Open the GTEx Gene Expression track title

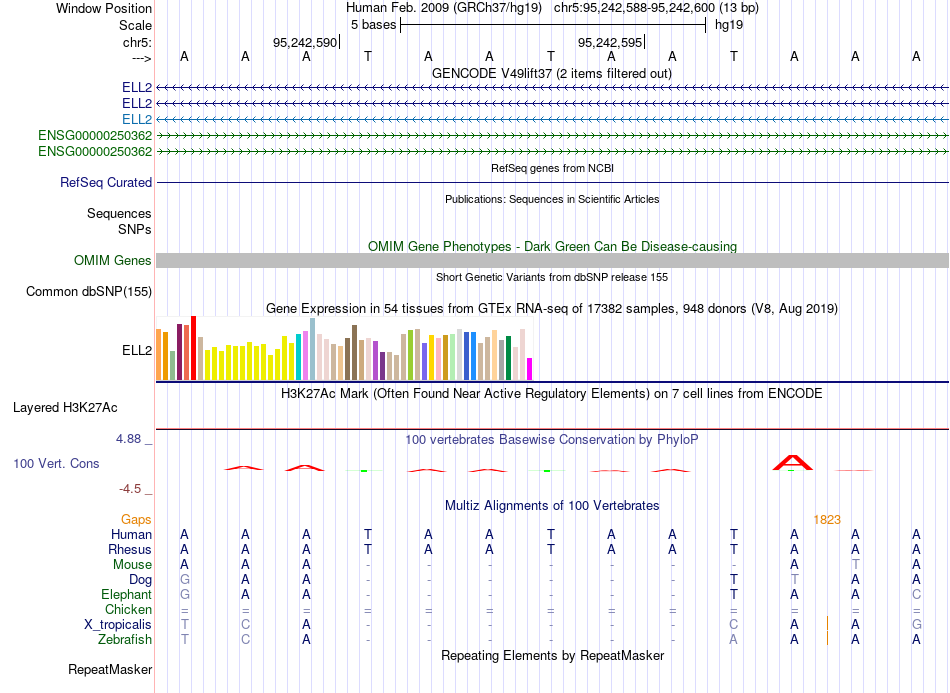click(x=552, y=308)
